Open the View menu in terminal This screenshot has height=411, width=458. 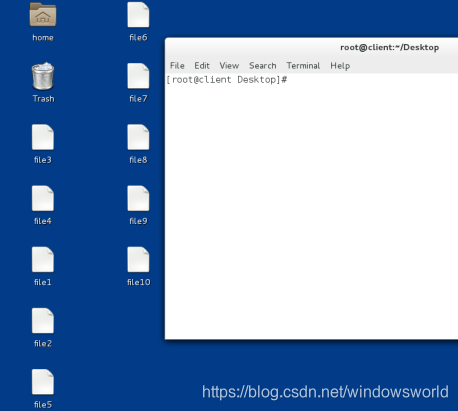coord(229,66)
